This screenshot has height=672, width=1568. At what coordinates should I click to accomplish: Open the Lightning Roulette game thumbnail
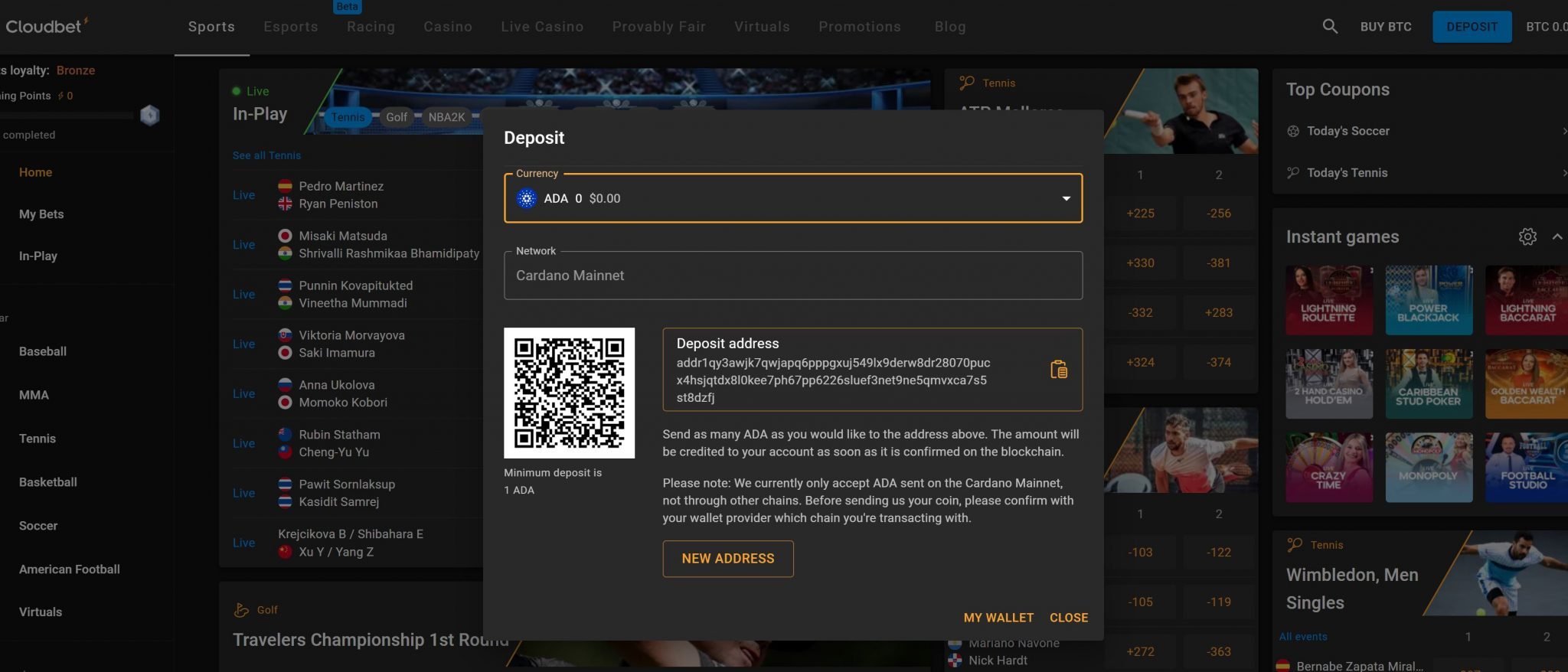coord(1328,300)
